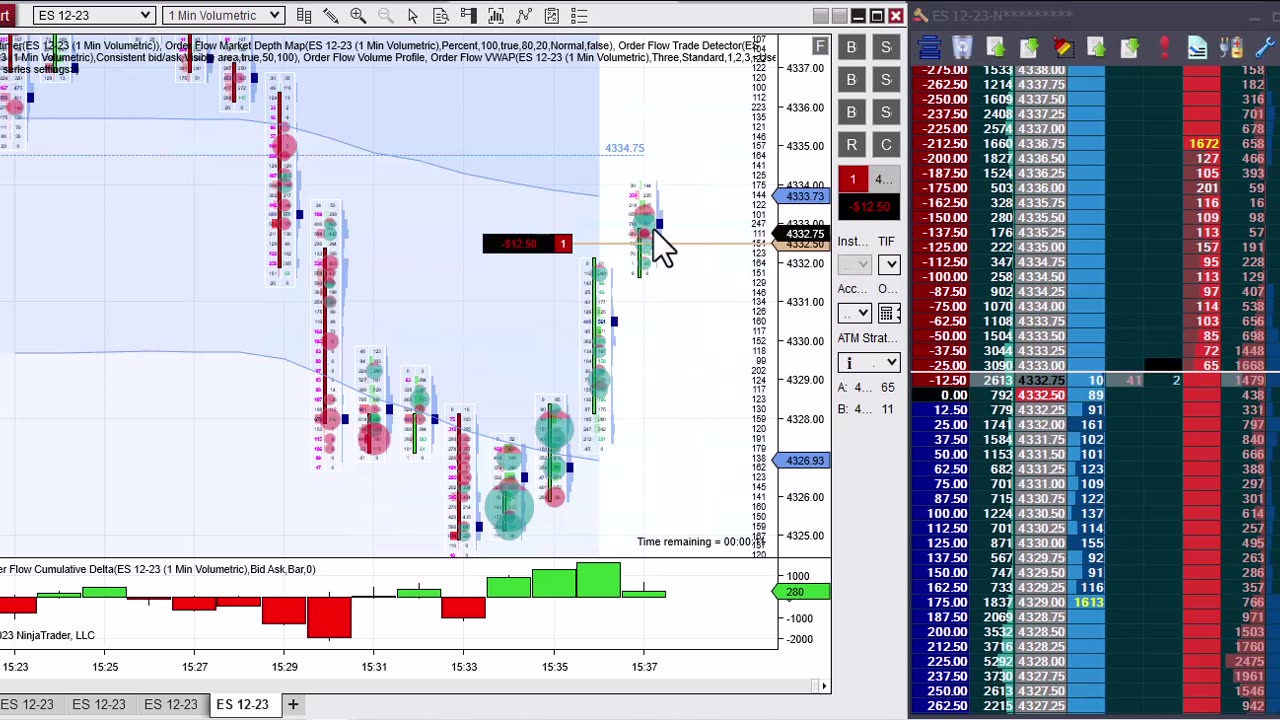Image resolution: width=1280 pixels, height=720 pixels.
Task: Select the pointer cursor tool in chart toolbar
Action: [413, 15]
